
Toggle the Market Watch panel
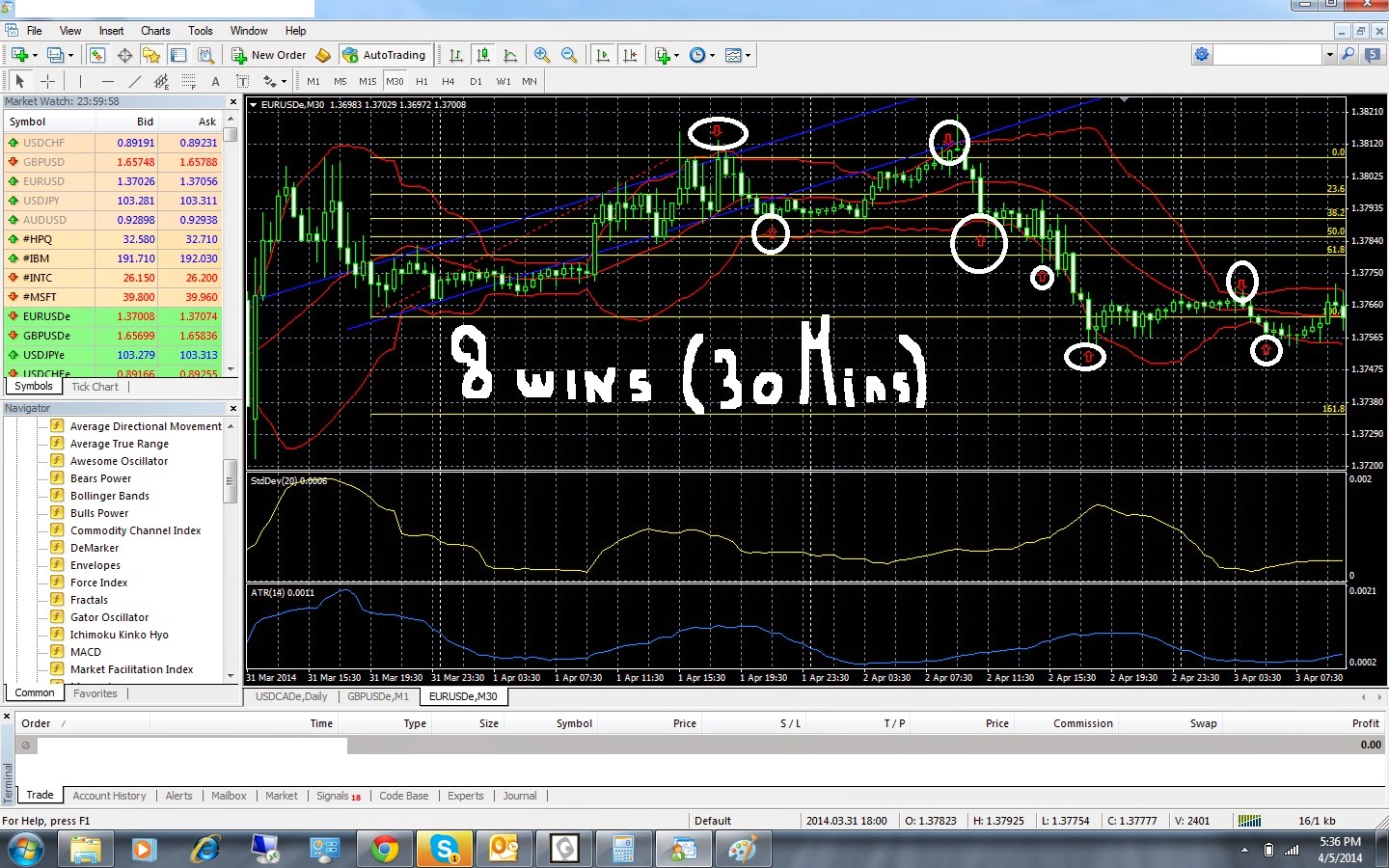tap(97, 55)
